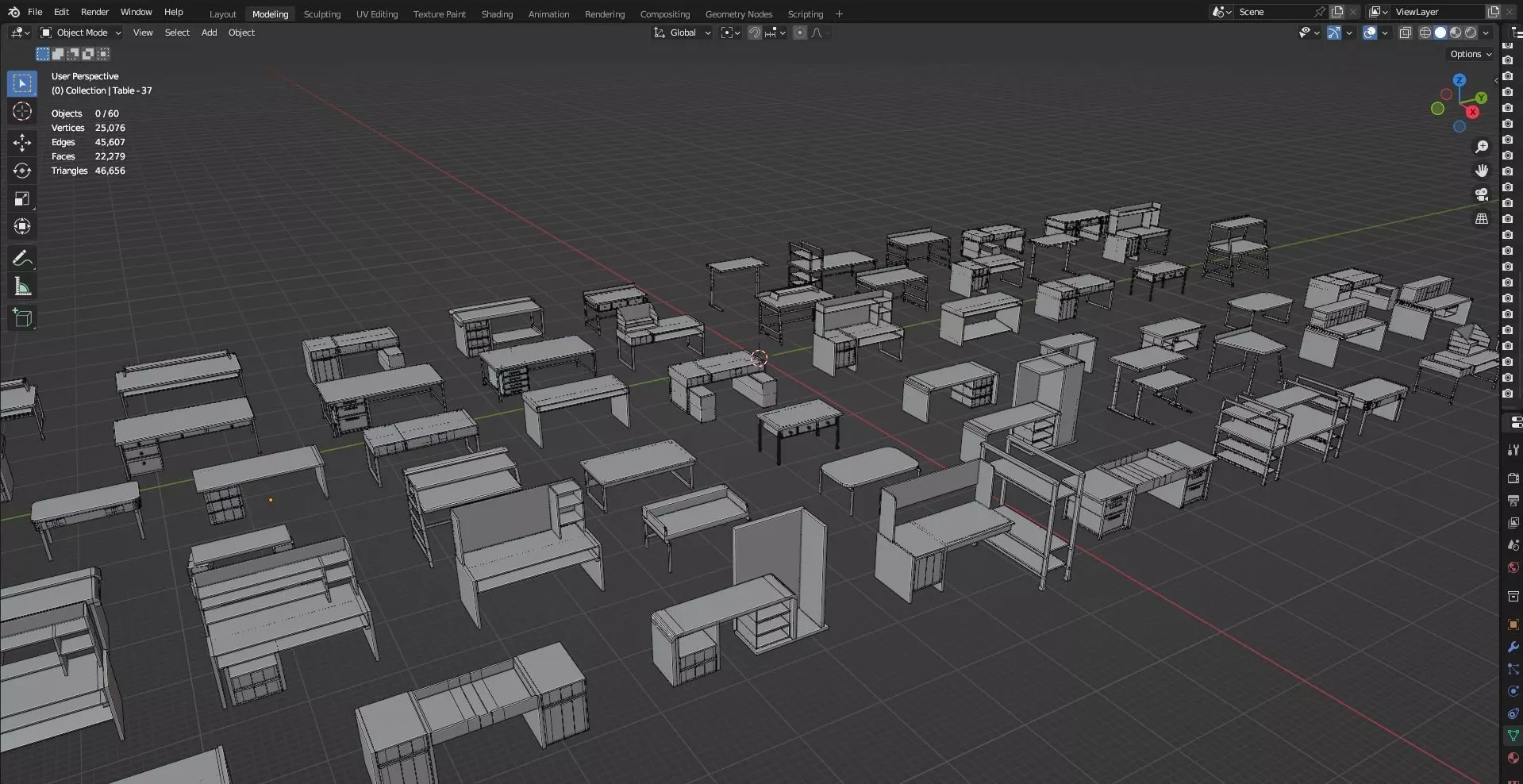Pin the Scene with pin icon

(x=1319, y=12)
